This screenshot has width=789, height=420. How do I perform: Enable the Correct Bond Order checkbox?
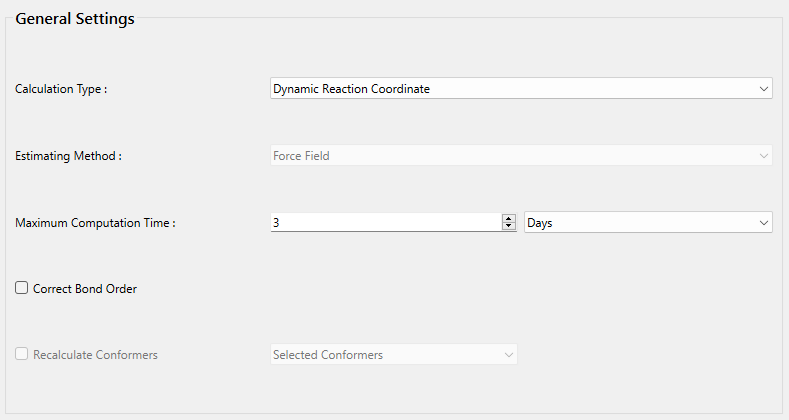(22, 288)
